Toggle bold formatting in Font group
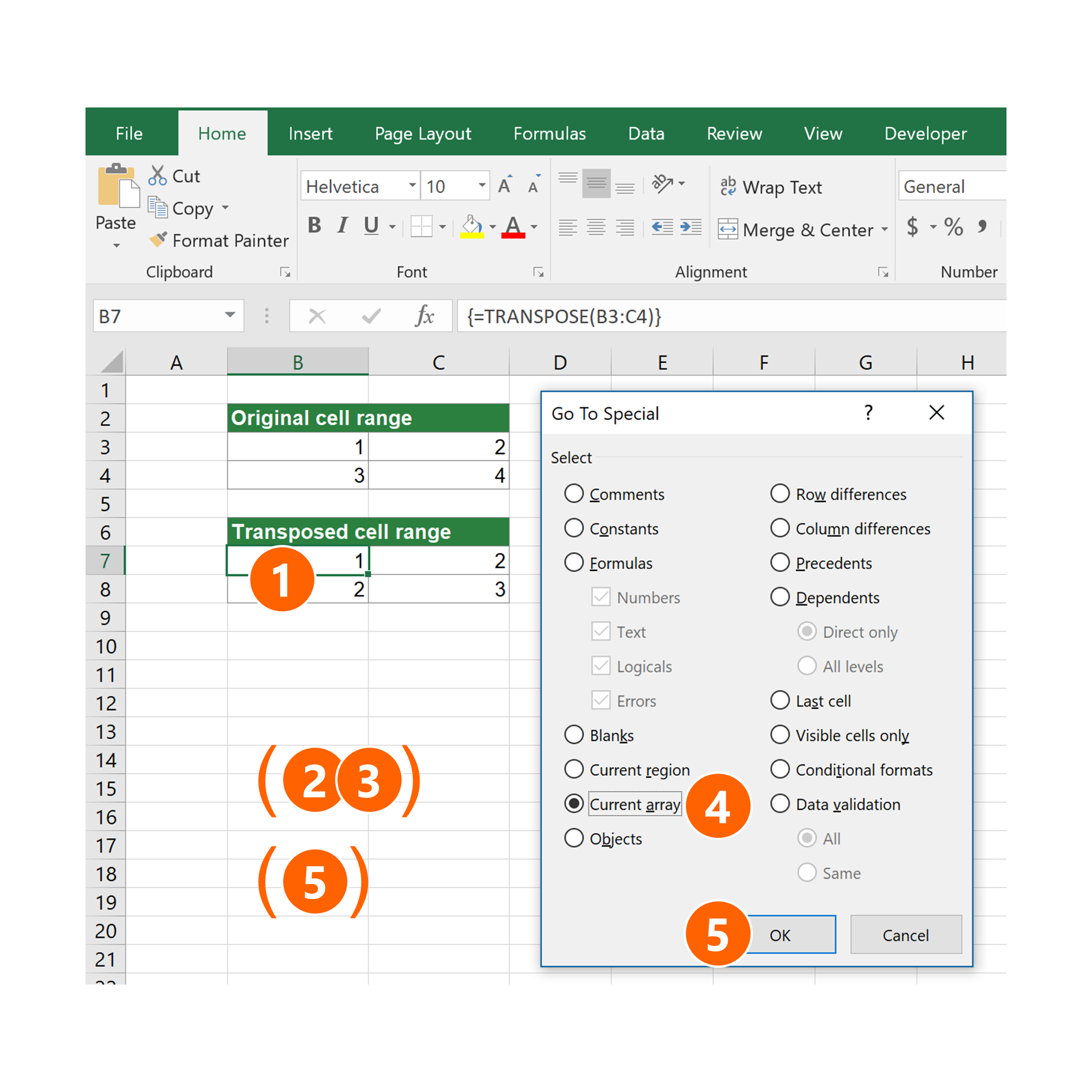1092x1092 pixels. pyautogui.click(x=314, y=226)
